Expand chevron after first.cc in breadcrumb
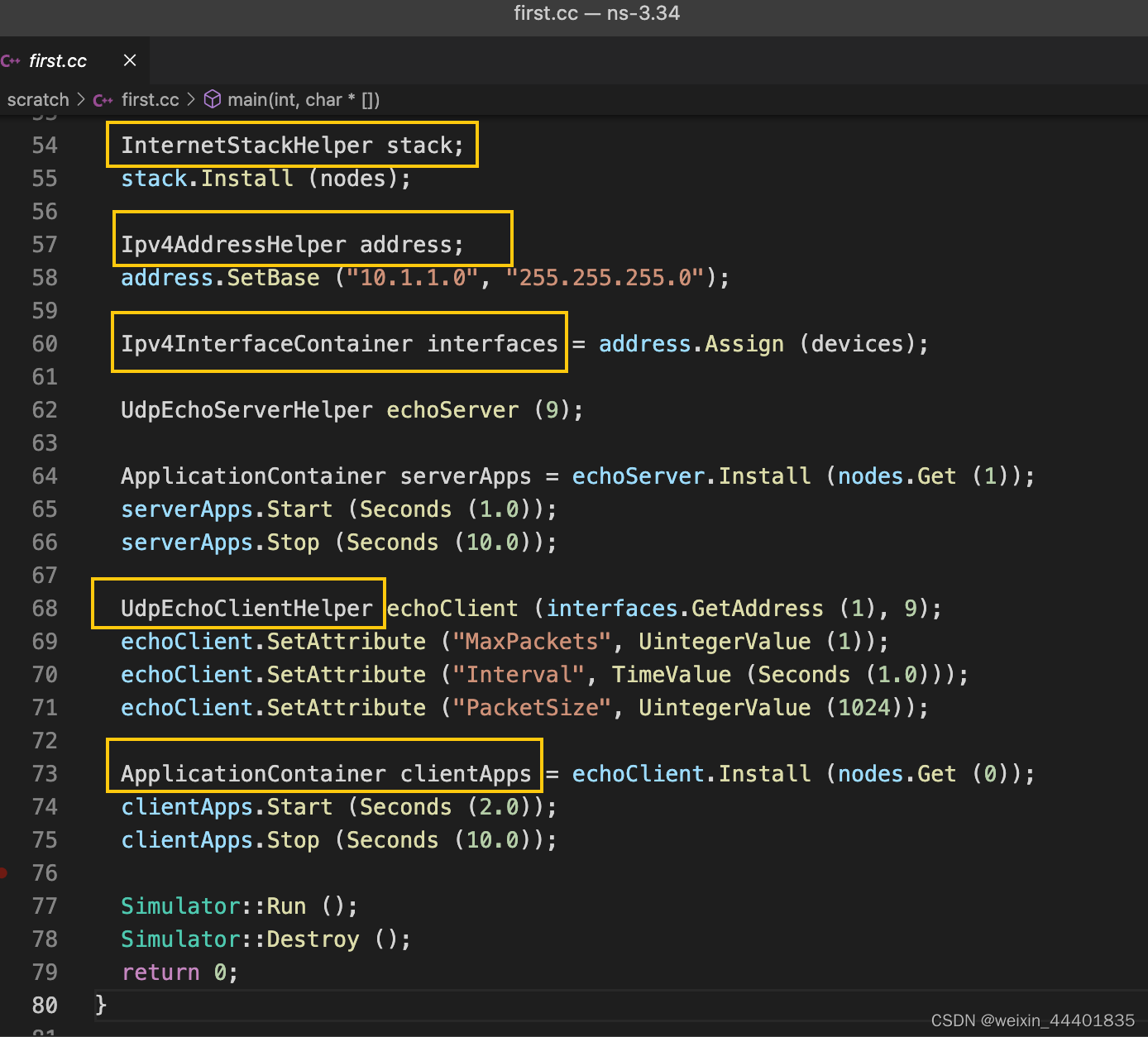Image resolution: width=1148 pixels, height=1037 pixels. click(191, 99)
